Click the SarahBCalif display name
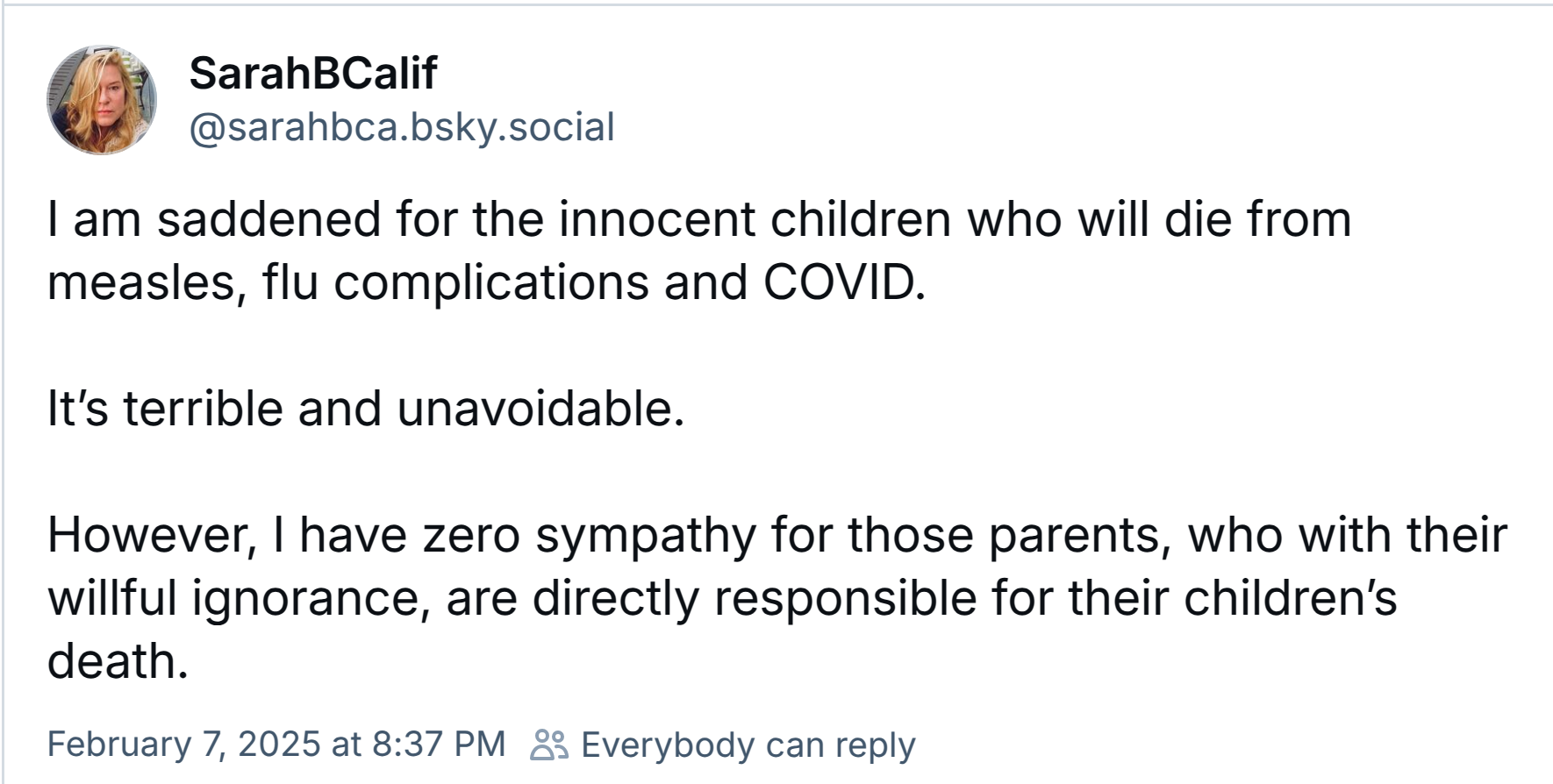Image resolution: width=1553 pixels, height=784 pixels. coord(312,73)
